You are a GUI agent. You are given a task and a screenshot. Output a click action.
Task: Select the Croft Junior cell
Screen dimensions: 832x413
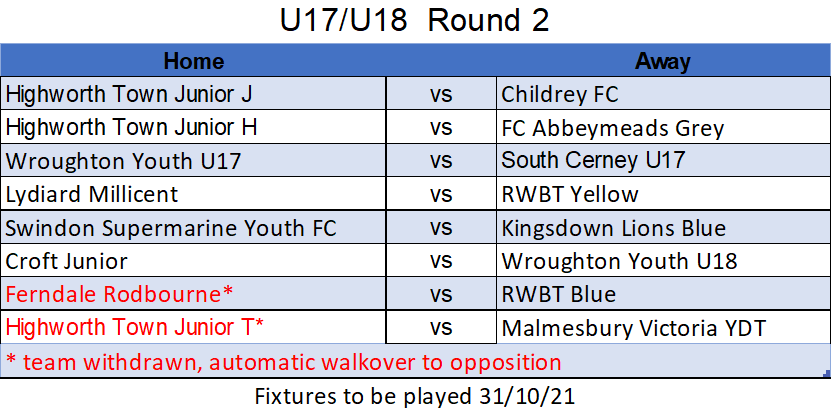tap(193, 261)
